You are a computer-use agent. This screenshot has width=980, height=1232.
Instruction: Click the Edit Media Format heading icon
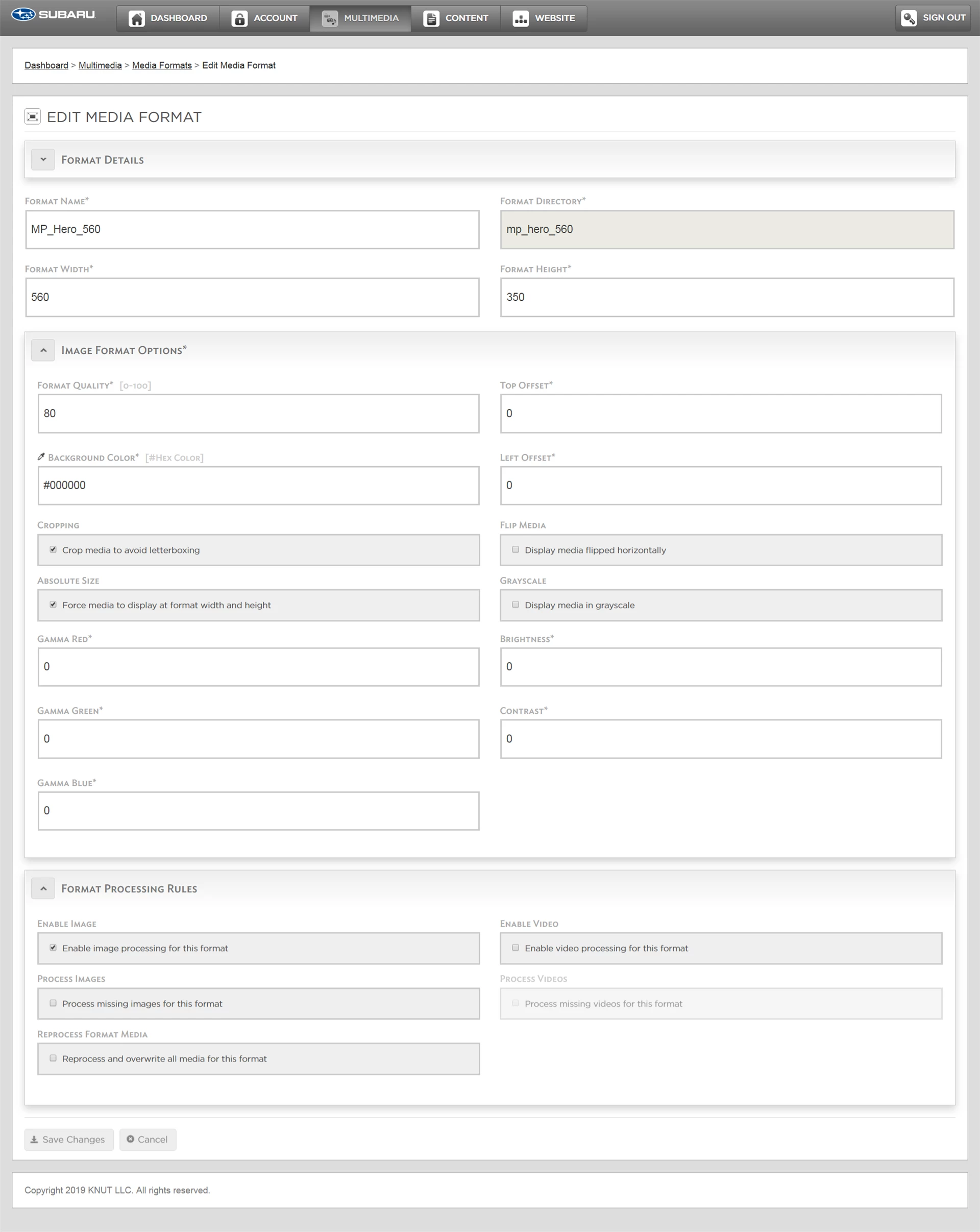tap(33, 116)
